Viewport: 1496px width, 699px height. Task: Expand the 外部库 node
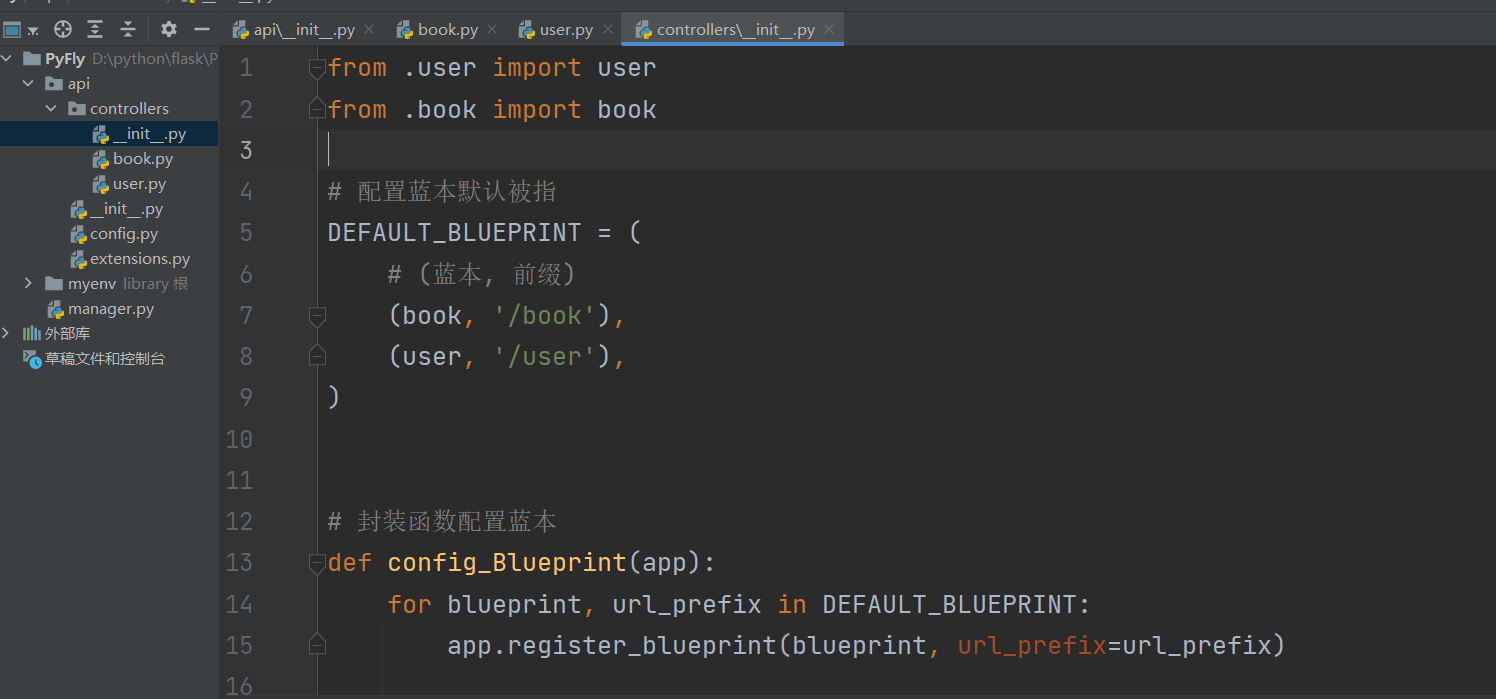(6, 333)
